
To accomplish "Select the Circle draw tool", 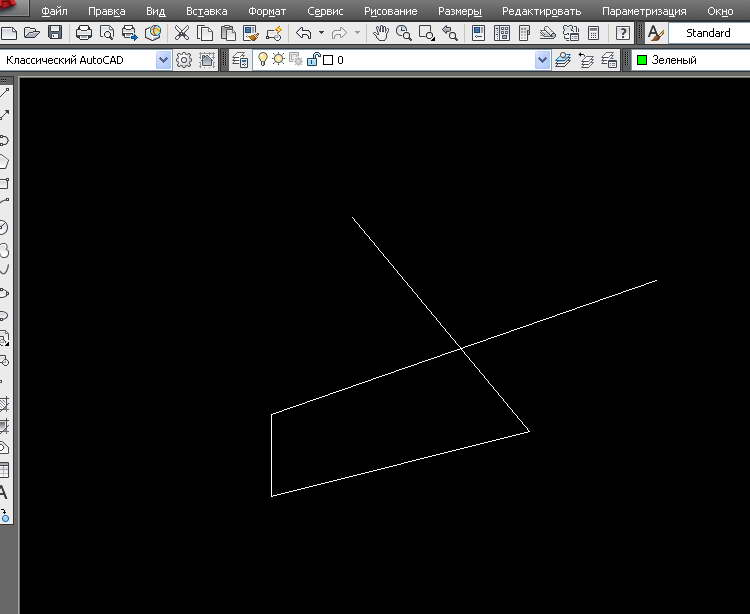I will pyautogui.click(x=4, y=228).
